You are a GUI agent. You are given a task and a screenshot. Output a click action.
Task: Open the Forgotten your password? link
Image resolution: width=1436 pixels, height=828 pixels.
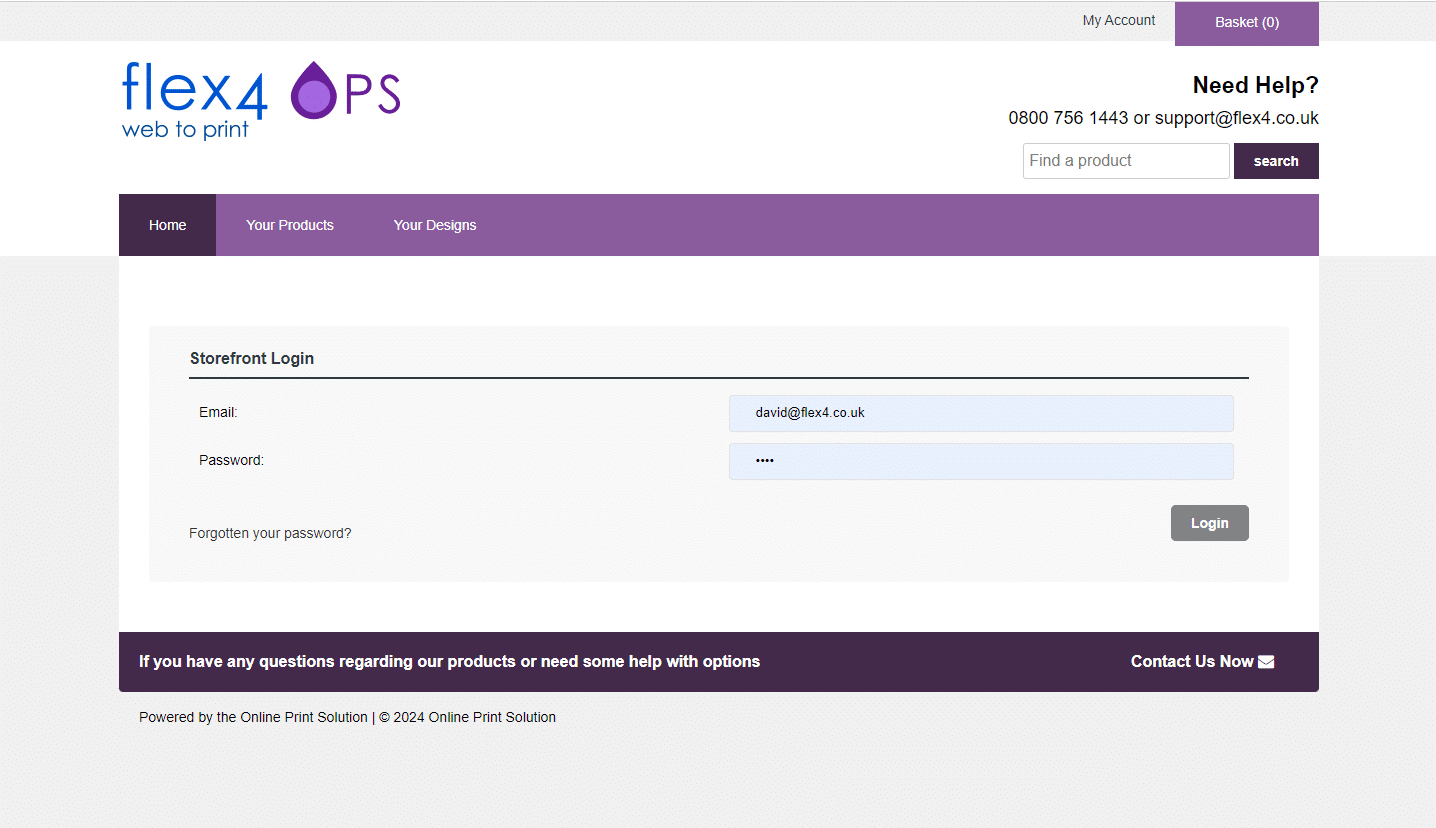tap(270, 533)
